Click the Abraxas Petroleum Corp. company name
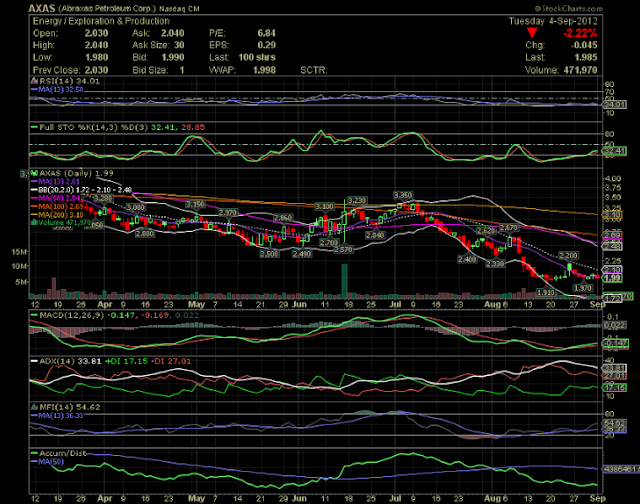The width and height of the screenshot is (640, 504). pyautogui.click(x=107, y=9)
